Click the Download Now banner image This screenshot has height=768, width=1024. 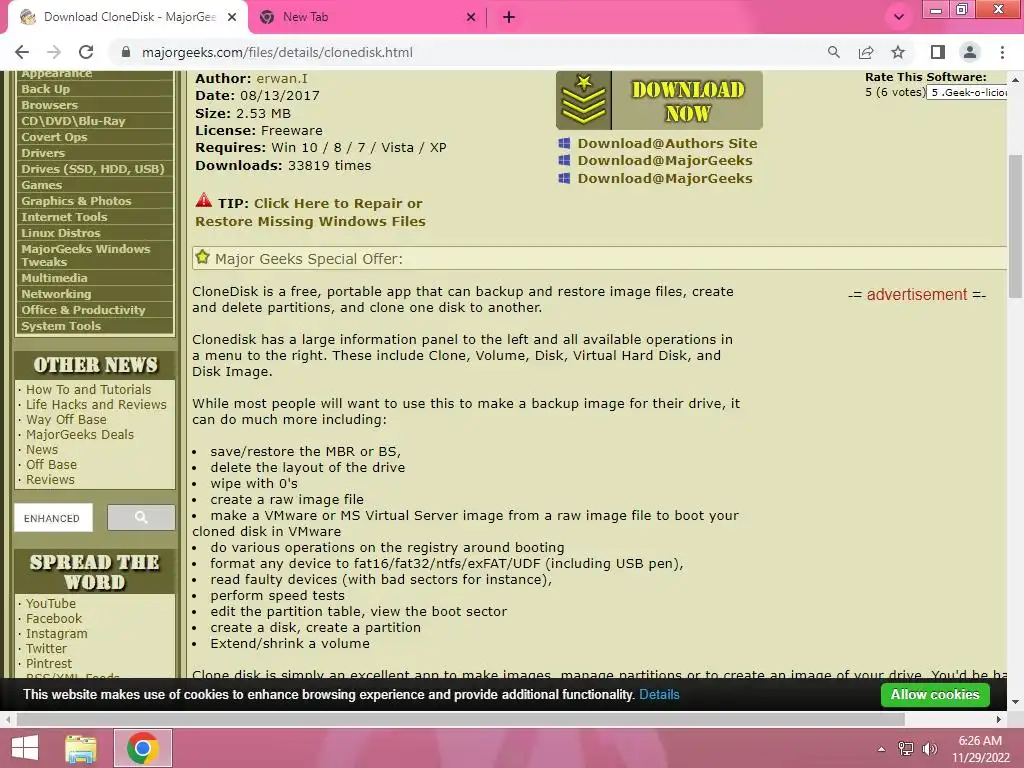[659, 100]
